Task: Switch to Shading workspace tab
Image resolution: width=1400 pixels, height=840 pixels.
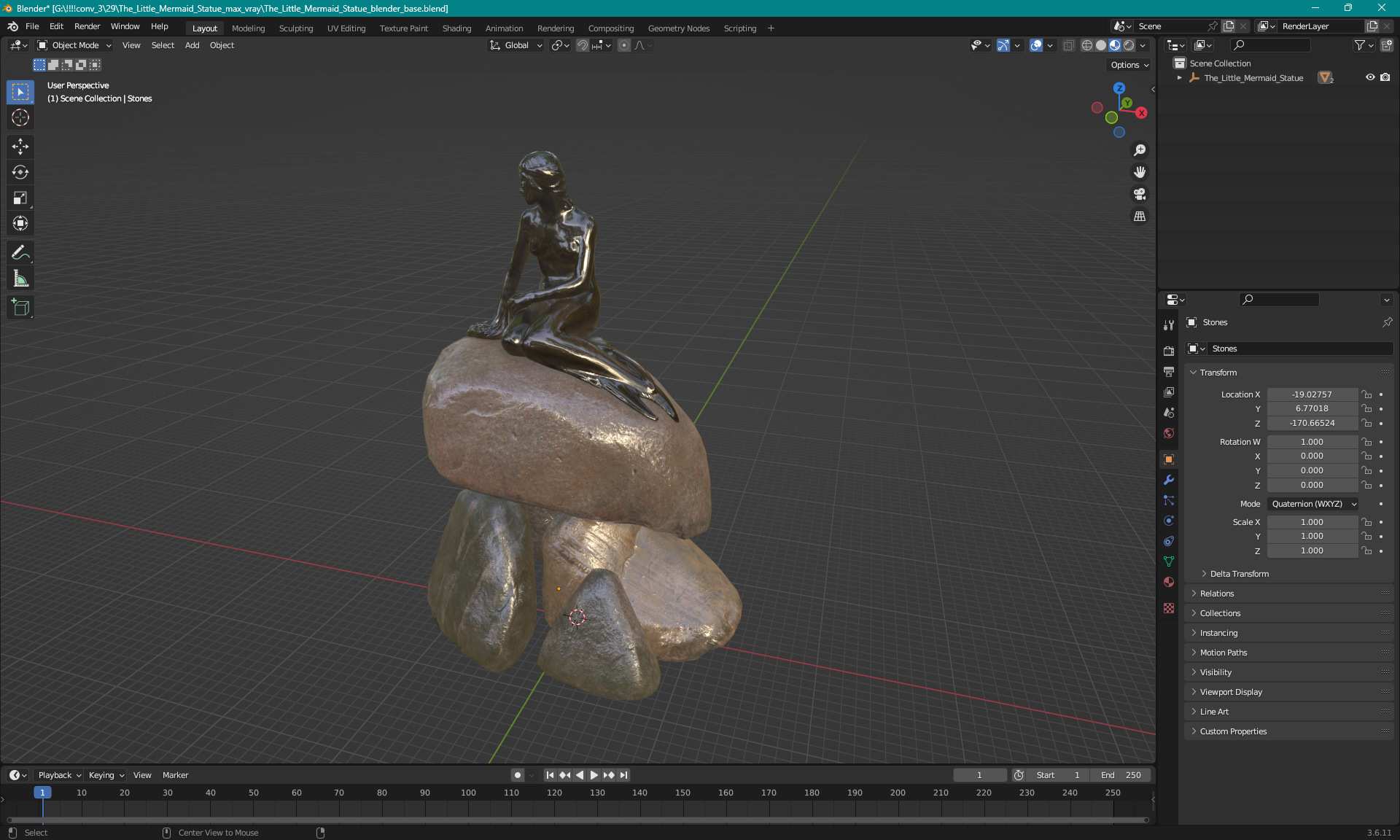Action: [456, 28]
